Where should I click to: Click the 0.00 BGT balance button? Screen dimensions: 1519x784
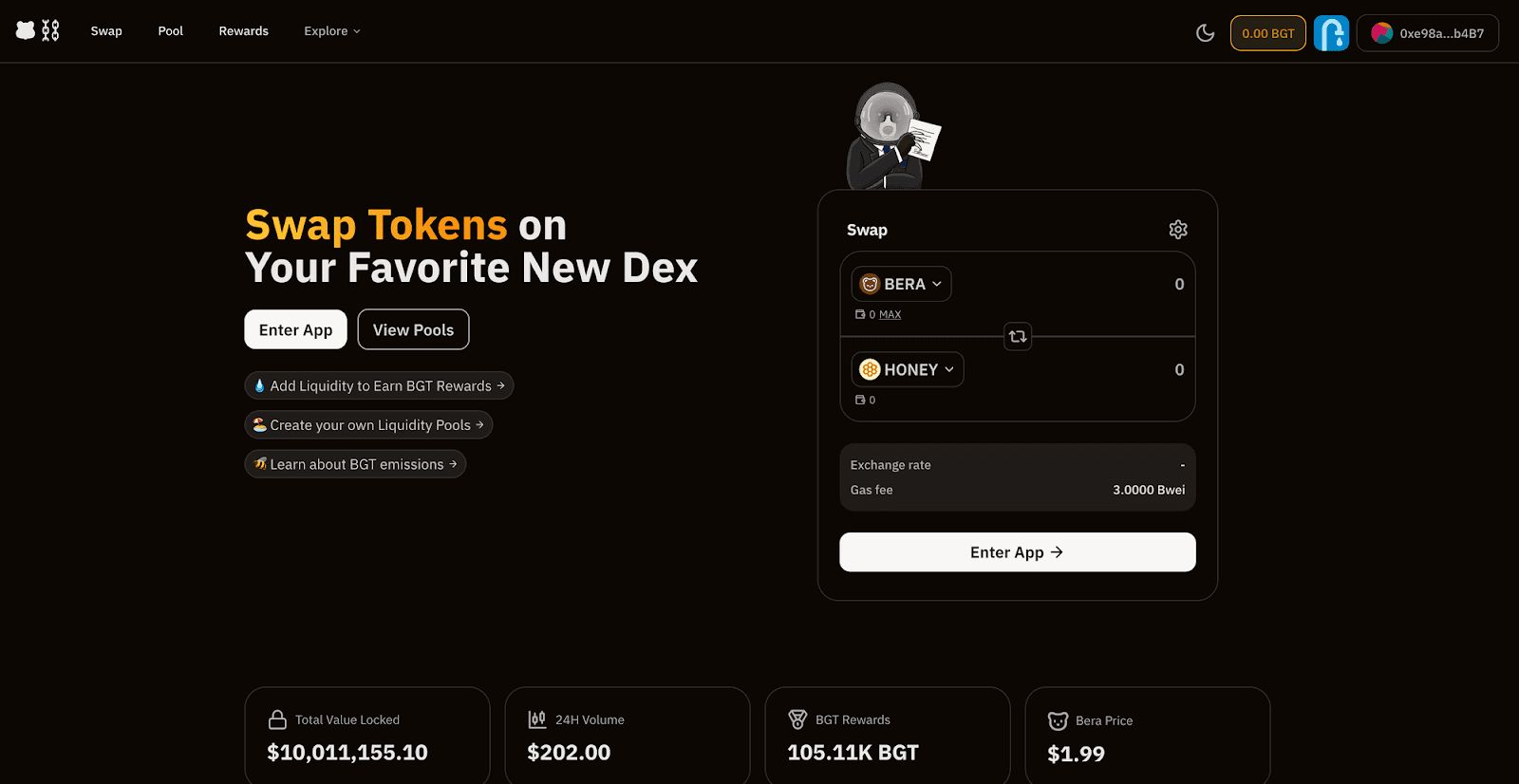click(1267, 33)
